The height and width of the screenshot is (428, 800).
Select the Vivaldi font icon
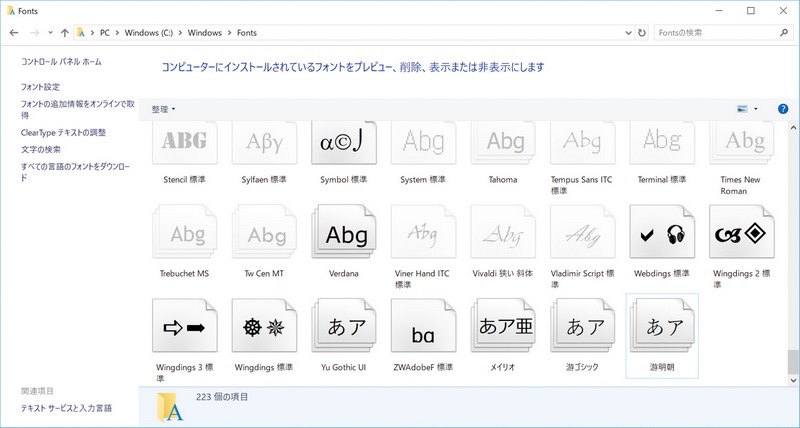pyautogui.click(x=503, y=232)
